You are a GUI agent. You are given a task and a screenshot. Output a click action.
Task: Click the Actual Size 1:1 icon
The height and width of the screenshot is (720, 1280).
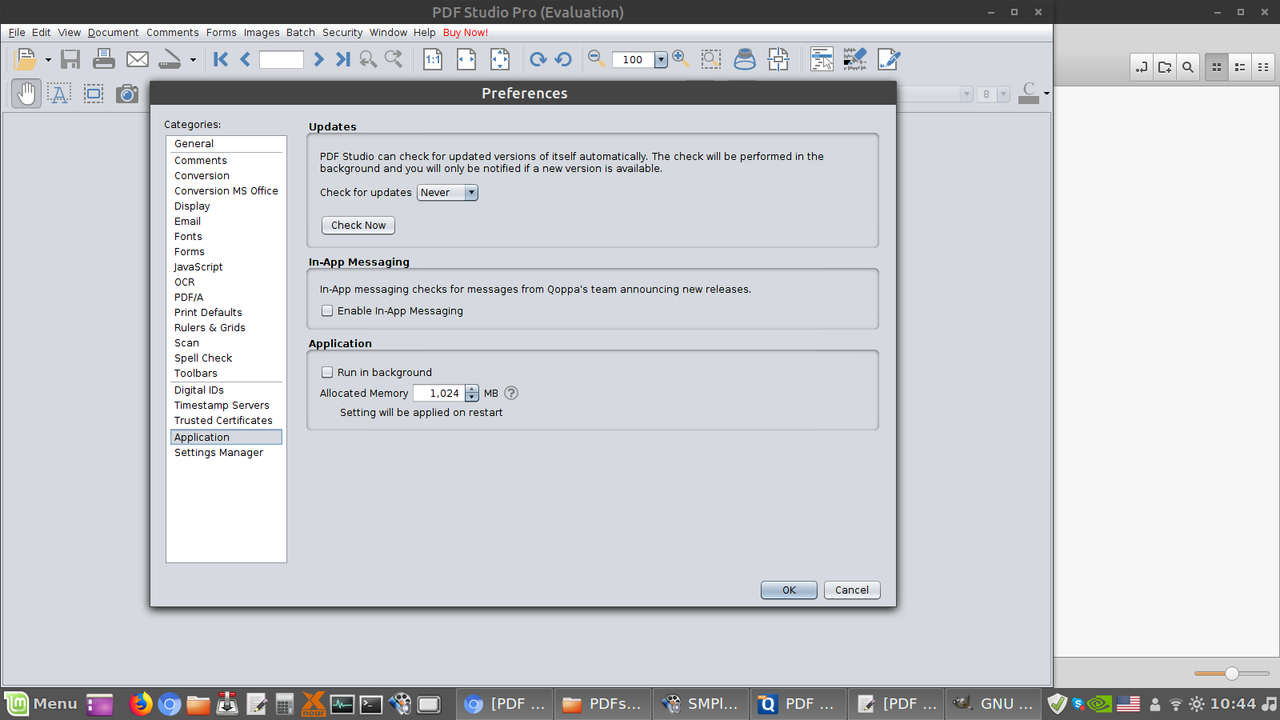pyautogui.click(x=433, y=59)
